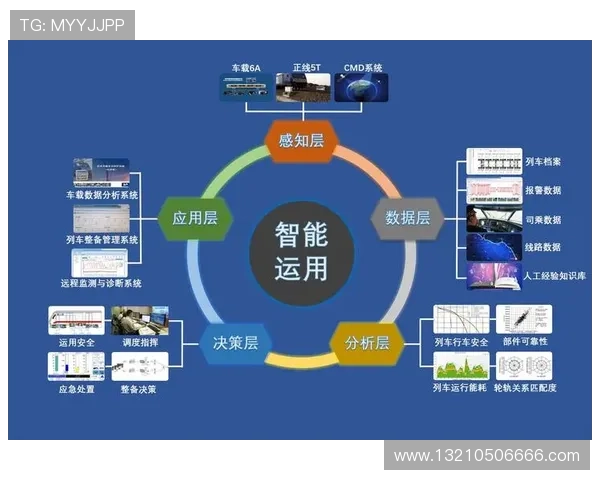This screenshot has height=480, width=600.
Task: Open the 列车运行能耗 green chart thumbnail
Action: click(x=461, y=366)
